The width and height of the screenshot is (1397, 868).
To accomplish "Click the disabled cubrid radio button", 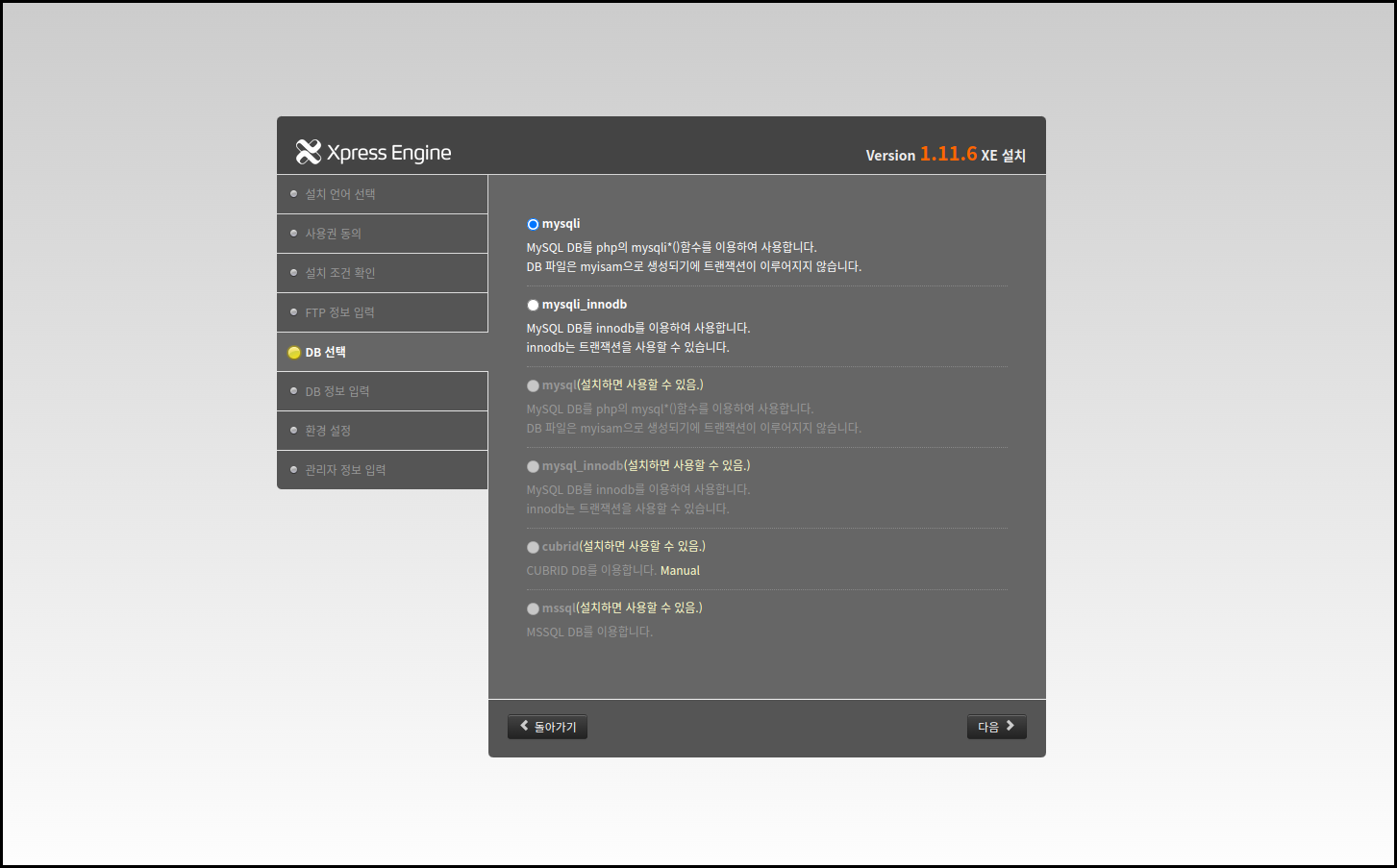I will (x=533, y=547).
